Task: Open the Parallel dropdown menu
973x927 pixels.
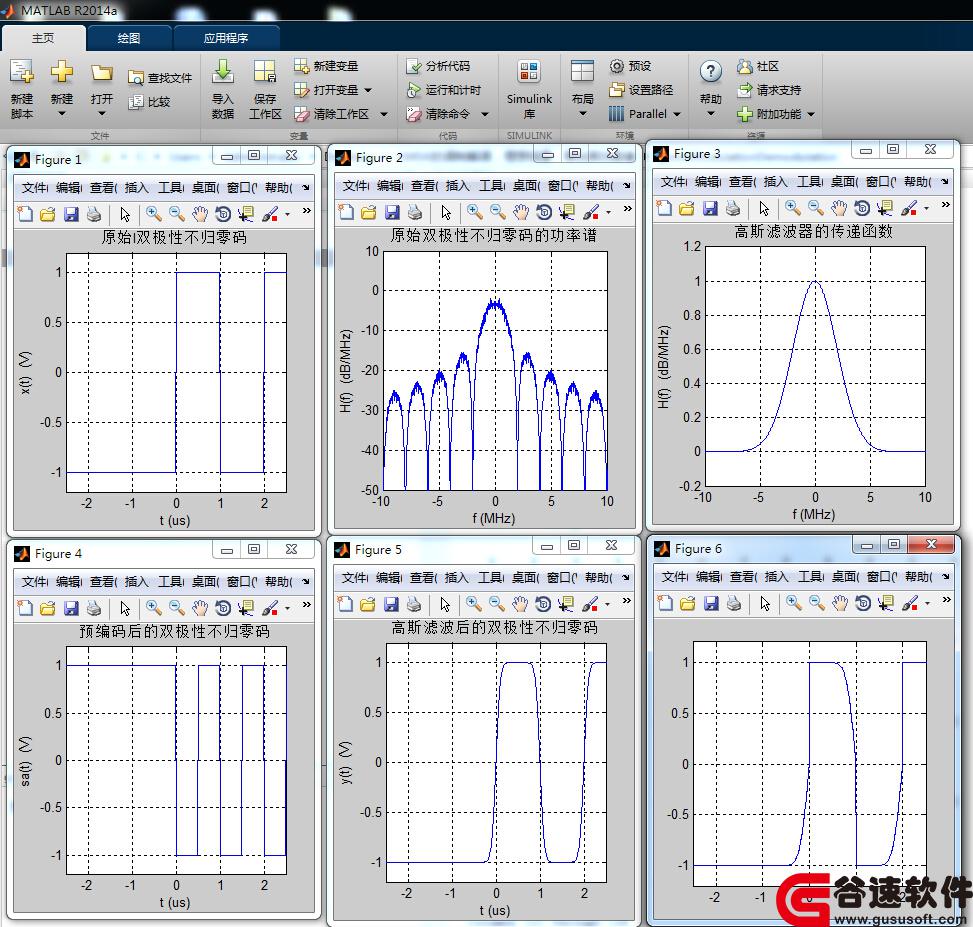Action: pos(676,114)
